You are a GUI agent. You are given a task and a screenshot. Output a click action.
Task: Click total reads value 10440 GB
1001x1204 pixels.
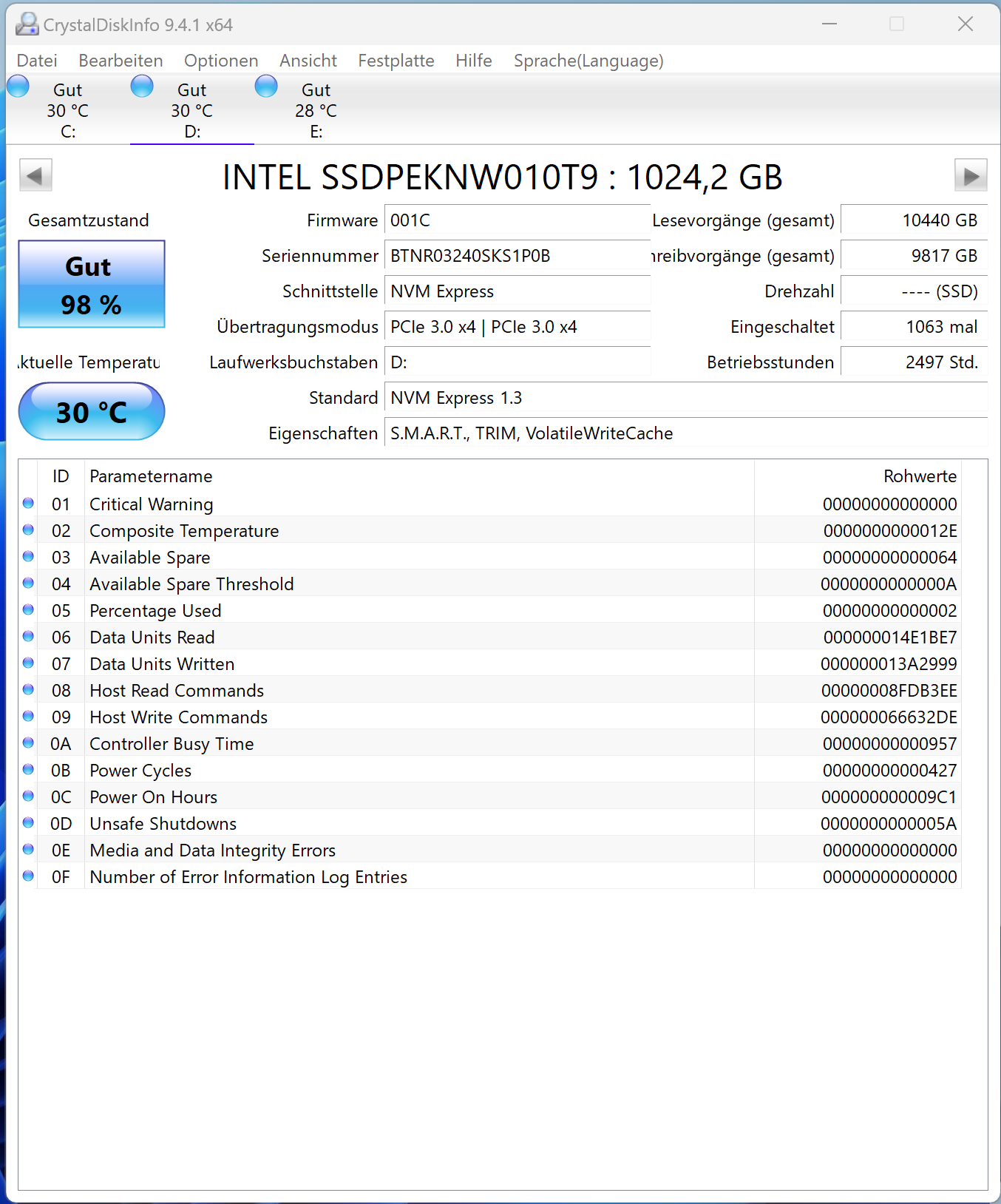click(x=915, y=220)
